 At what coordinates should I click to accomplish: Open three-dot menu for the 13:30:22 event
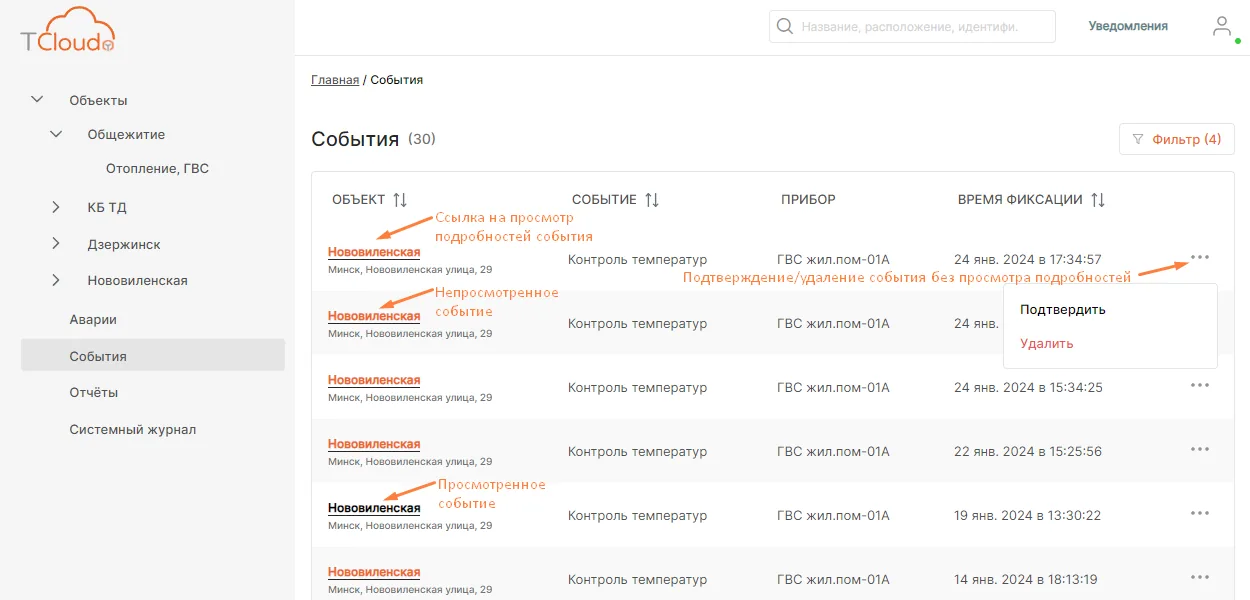coord(1200,513)
